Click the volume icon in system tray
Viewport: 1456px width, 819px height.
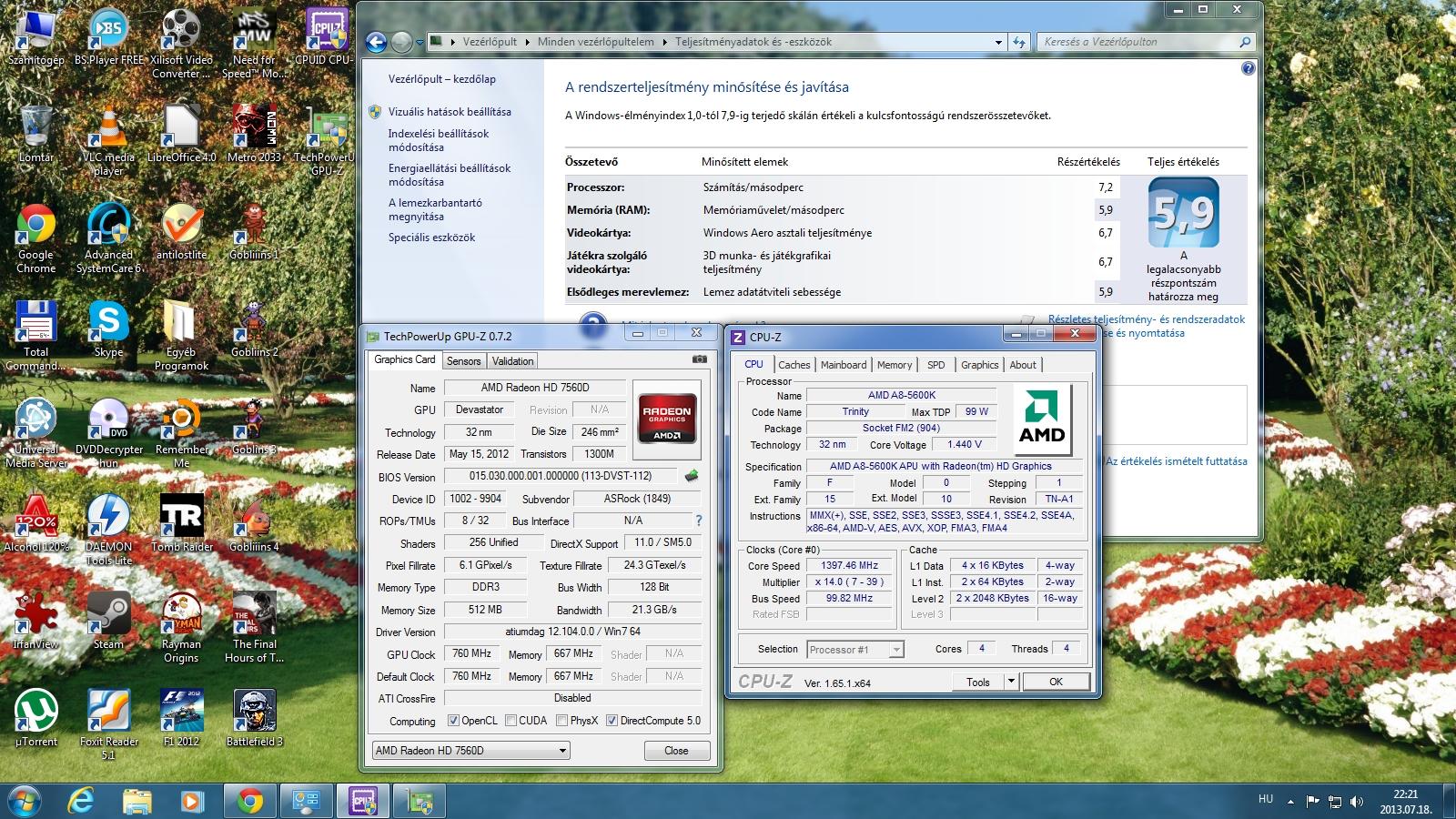coord(1357,802)
